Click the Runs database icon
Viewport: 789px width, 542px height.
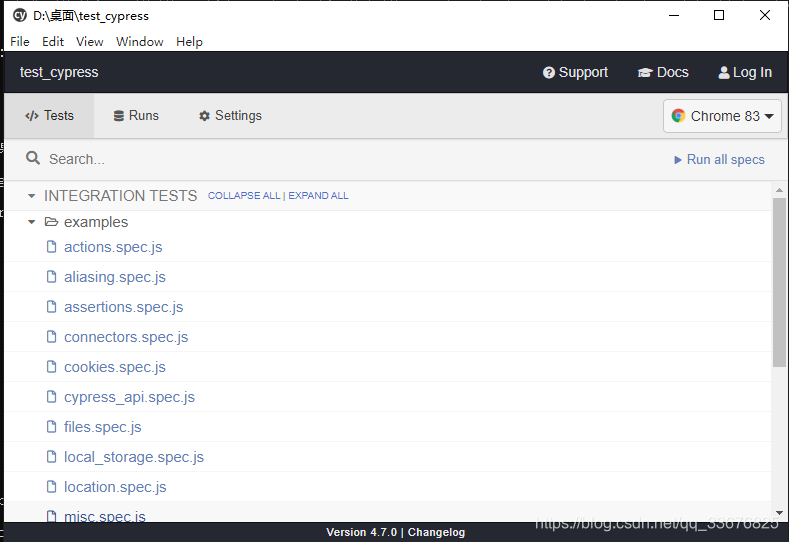click(119, 116)
